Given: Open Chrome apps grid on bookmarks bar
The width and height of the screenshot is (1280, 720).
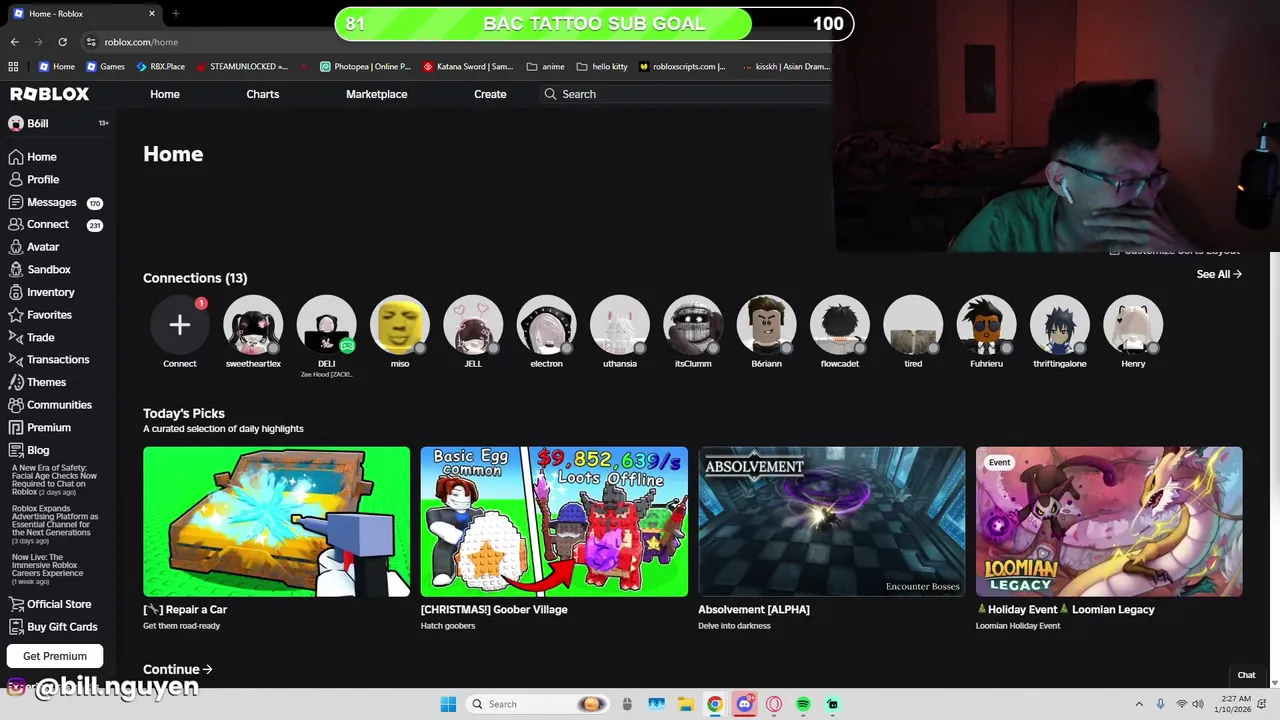Looking at the screenshot, I should click(13, 67).
